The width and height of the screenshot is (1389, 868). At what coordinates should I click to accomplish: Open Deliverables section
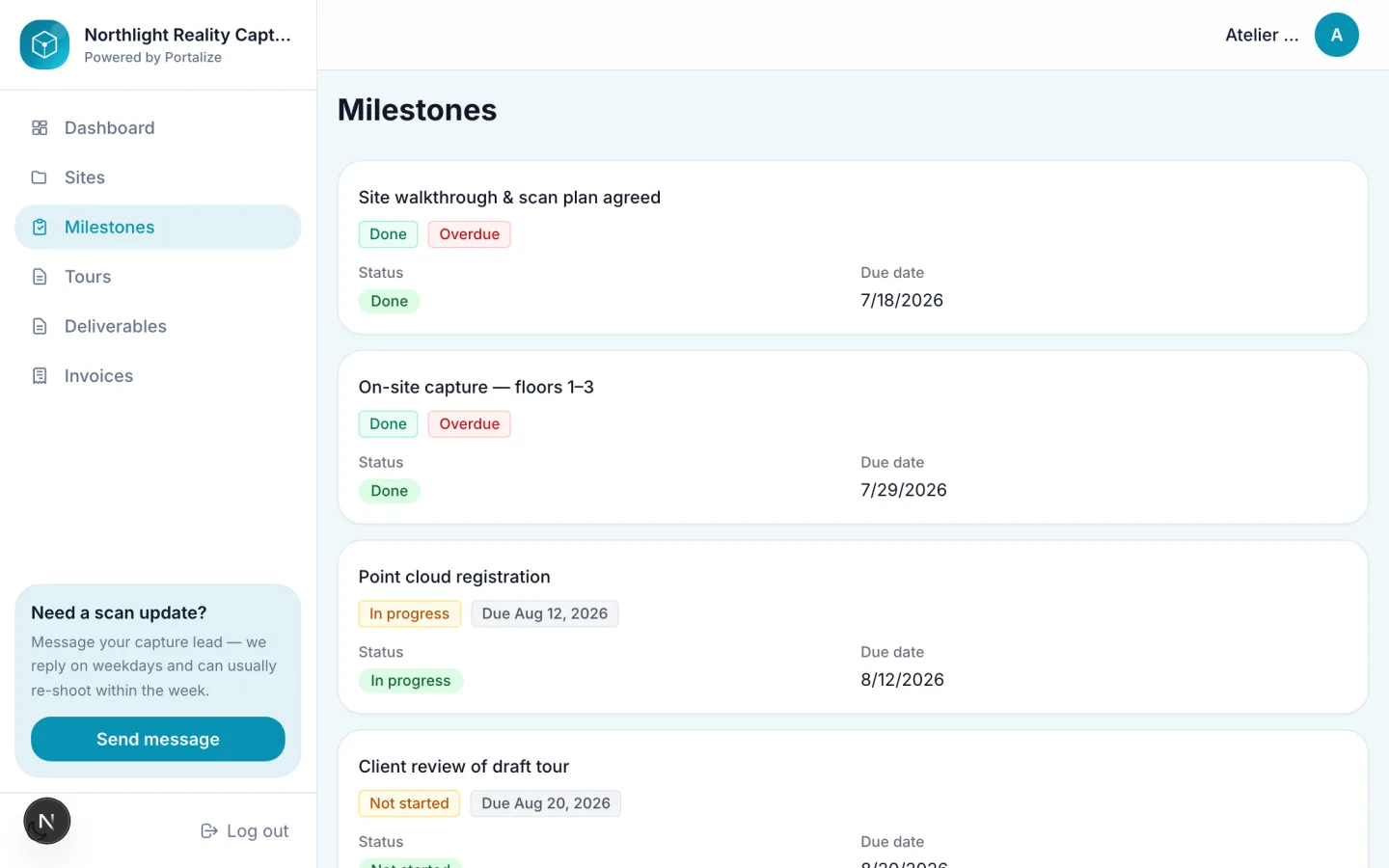[158, 327]
